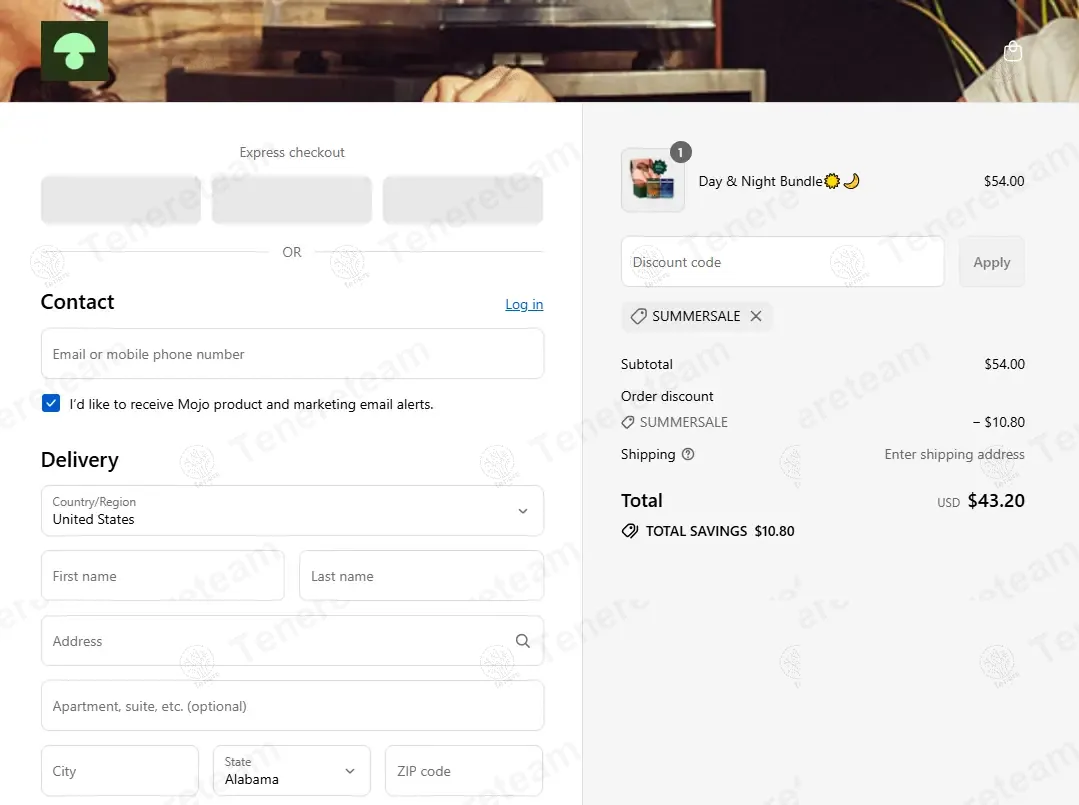This screenshot has height=805, width=1079.
Task: Open the shopping bag cart icon
Action: click(x=1012, y=51)
